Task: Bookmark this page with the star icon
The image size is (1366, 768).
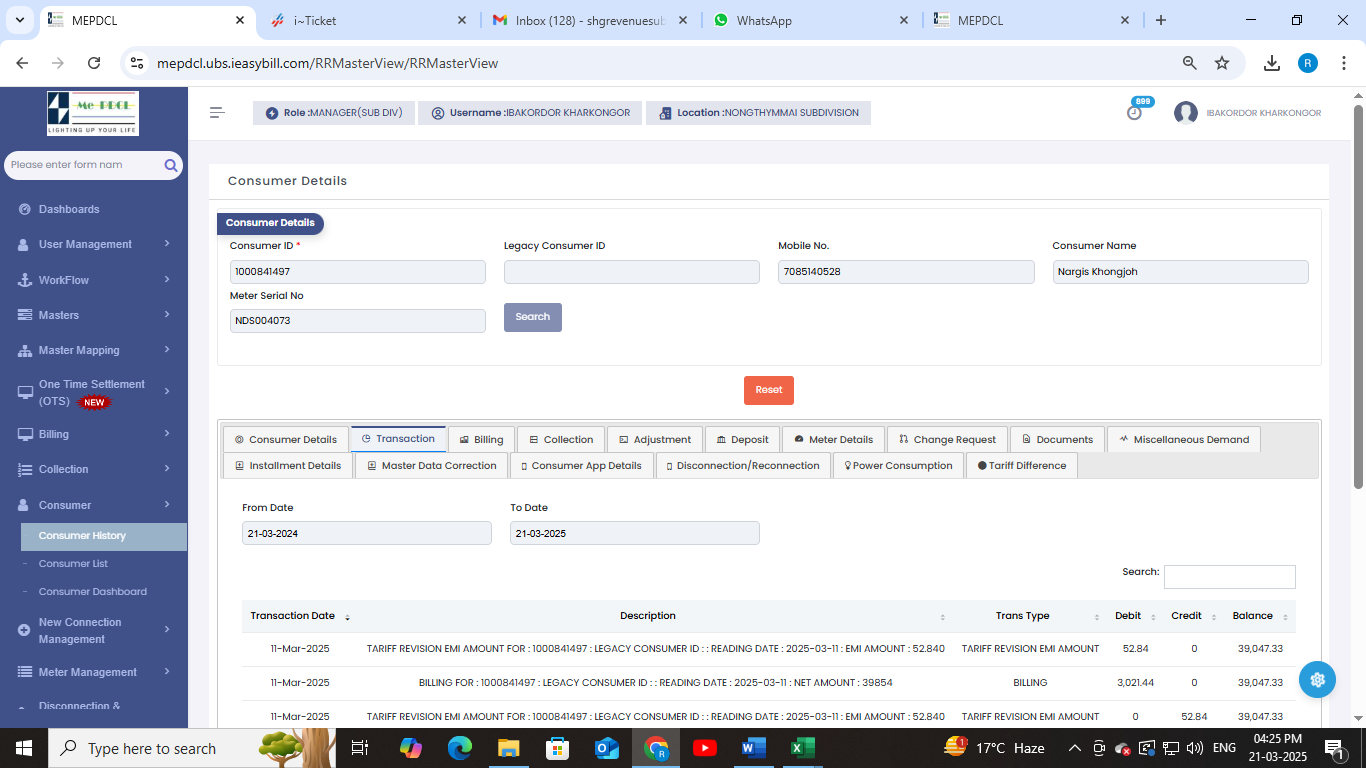Action: (x=1222, y=63)
